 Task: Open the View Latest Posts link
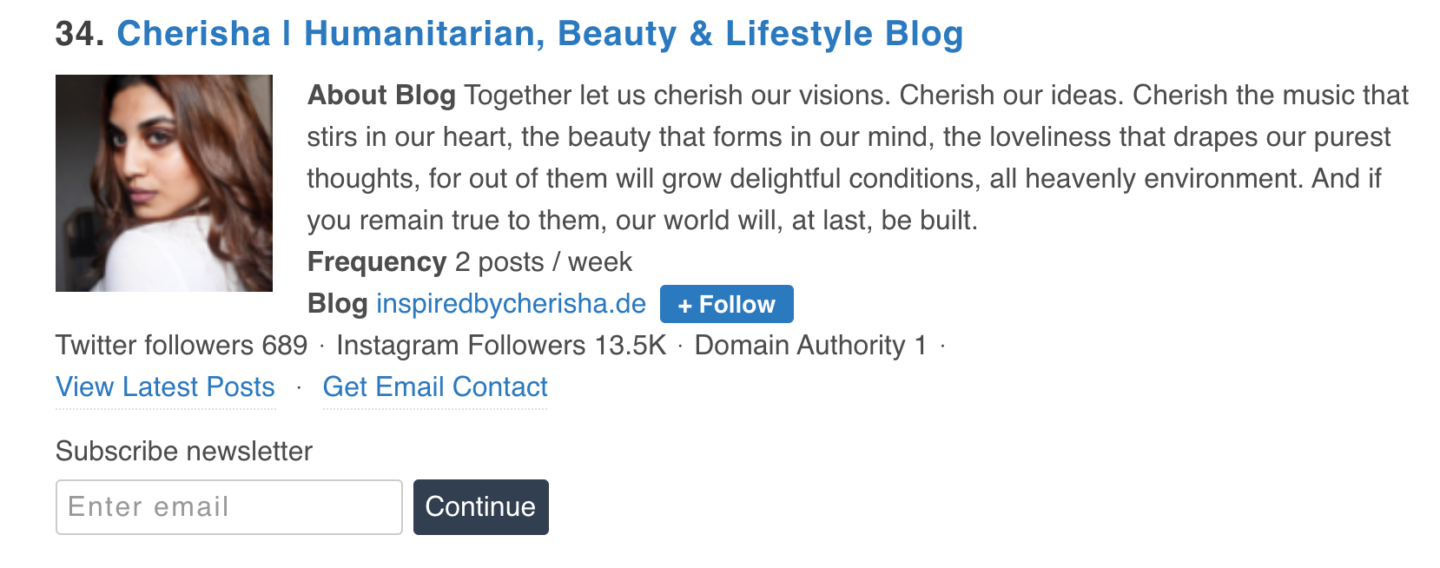165,387
